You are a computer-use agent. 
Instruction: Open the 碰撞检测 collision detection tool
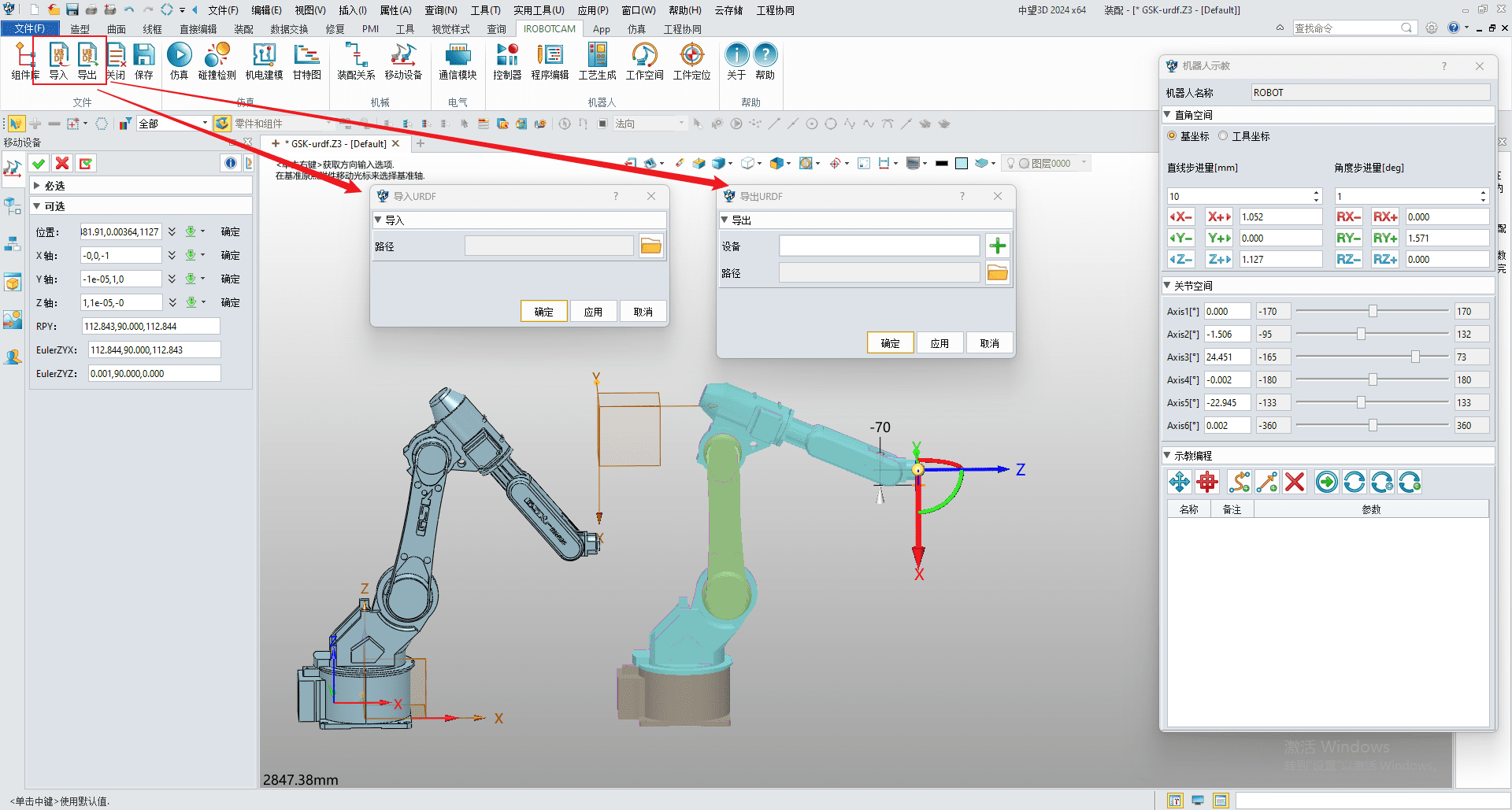point(217,55)
